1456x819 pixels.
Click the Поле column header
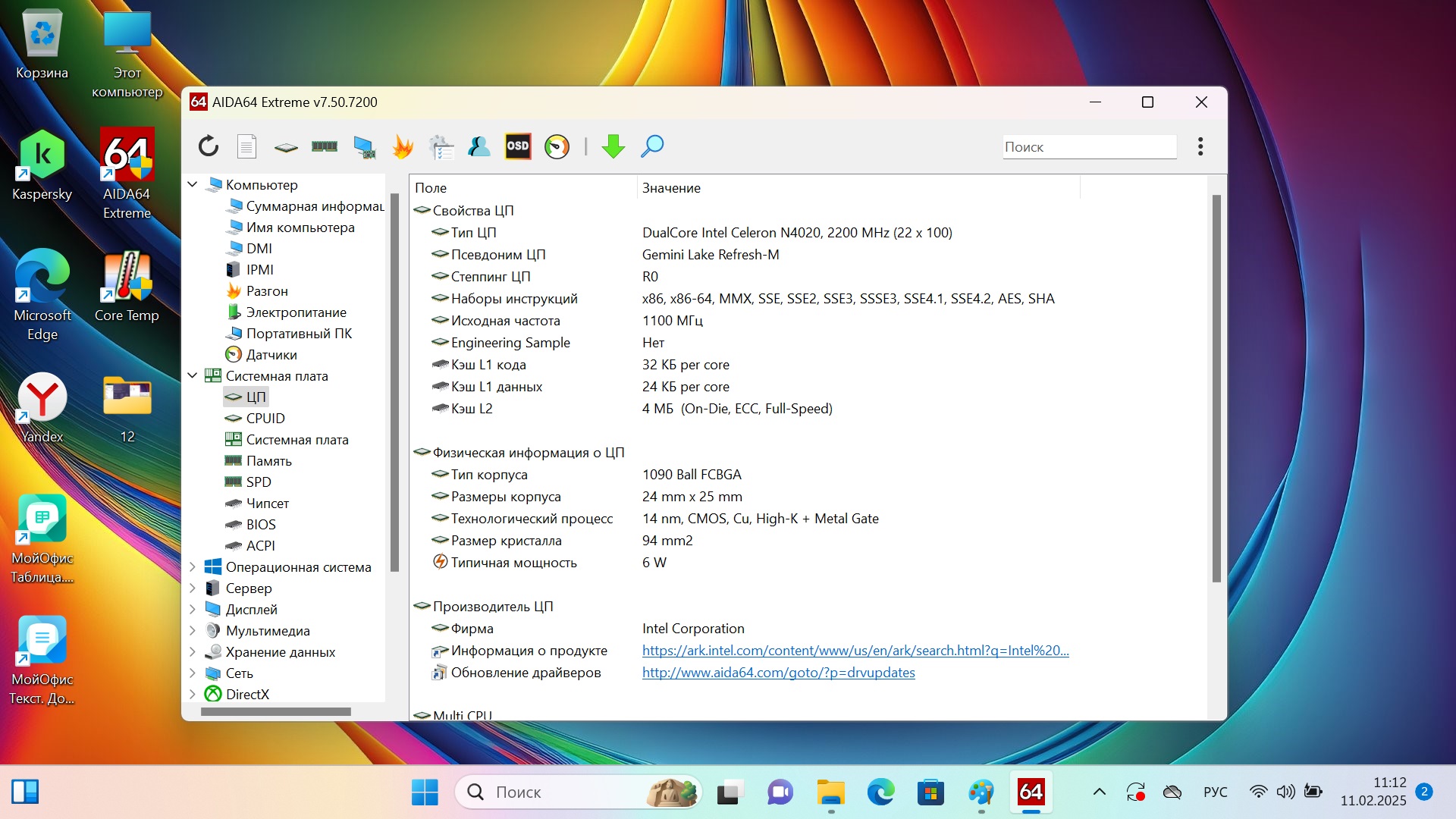[523, 187]
